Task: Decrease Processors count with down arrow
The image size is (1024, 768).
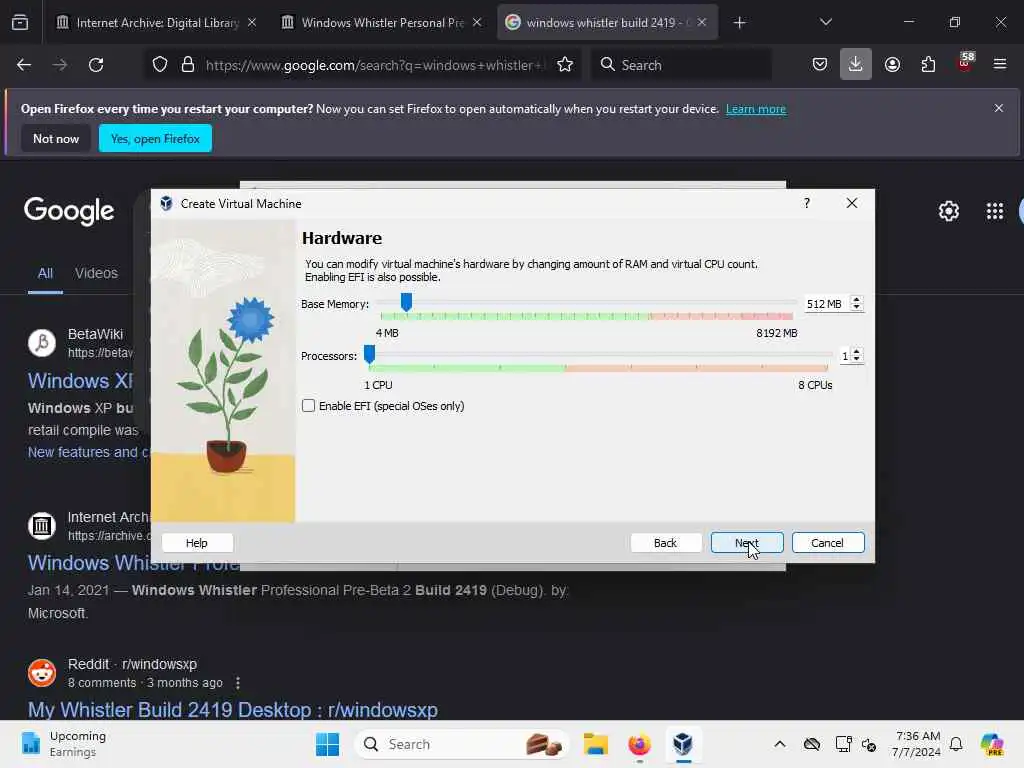Action: point(857,360)
